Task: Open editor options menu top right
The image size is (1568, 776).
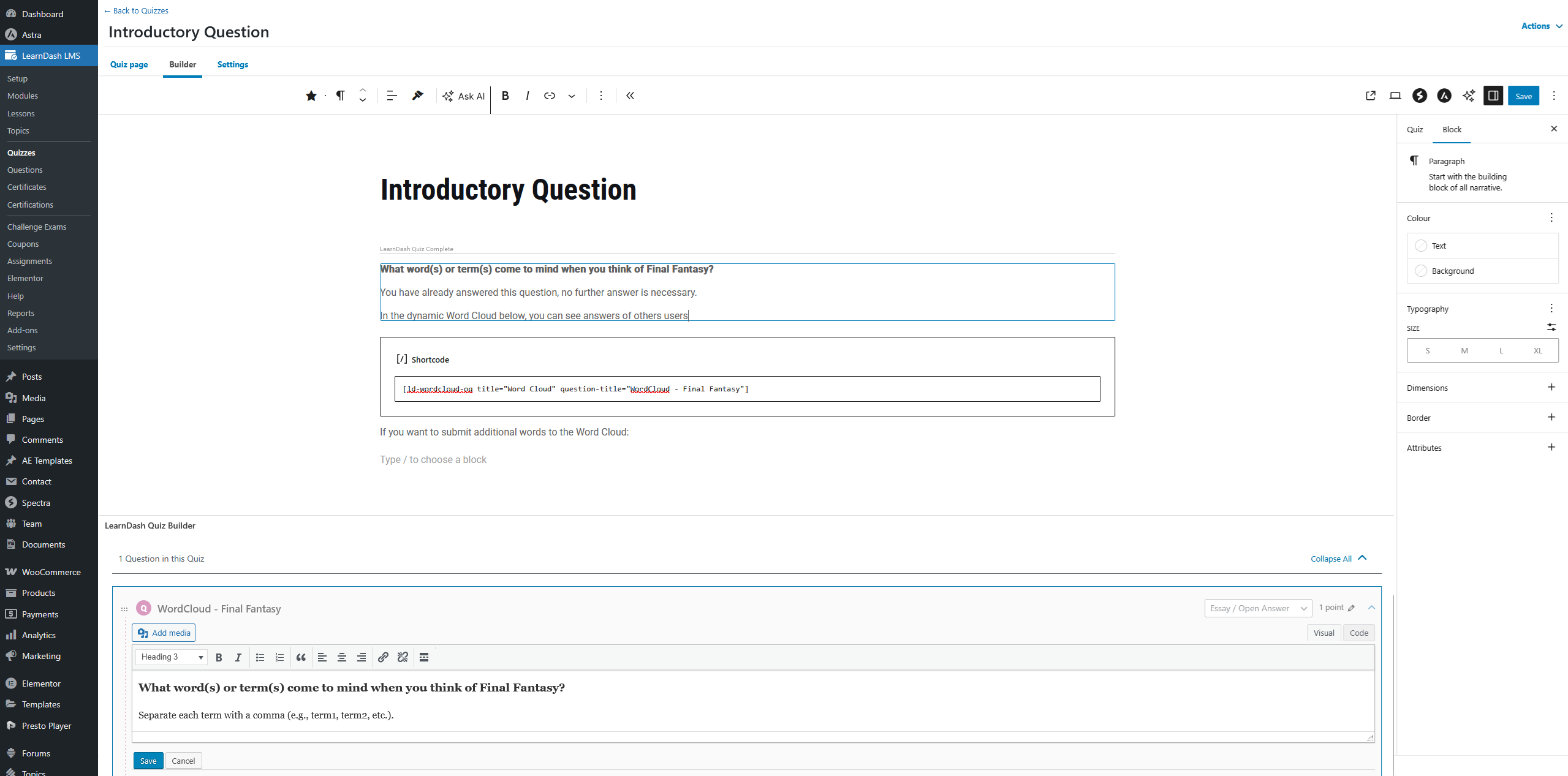Action: click(x=1554, y=96)
